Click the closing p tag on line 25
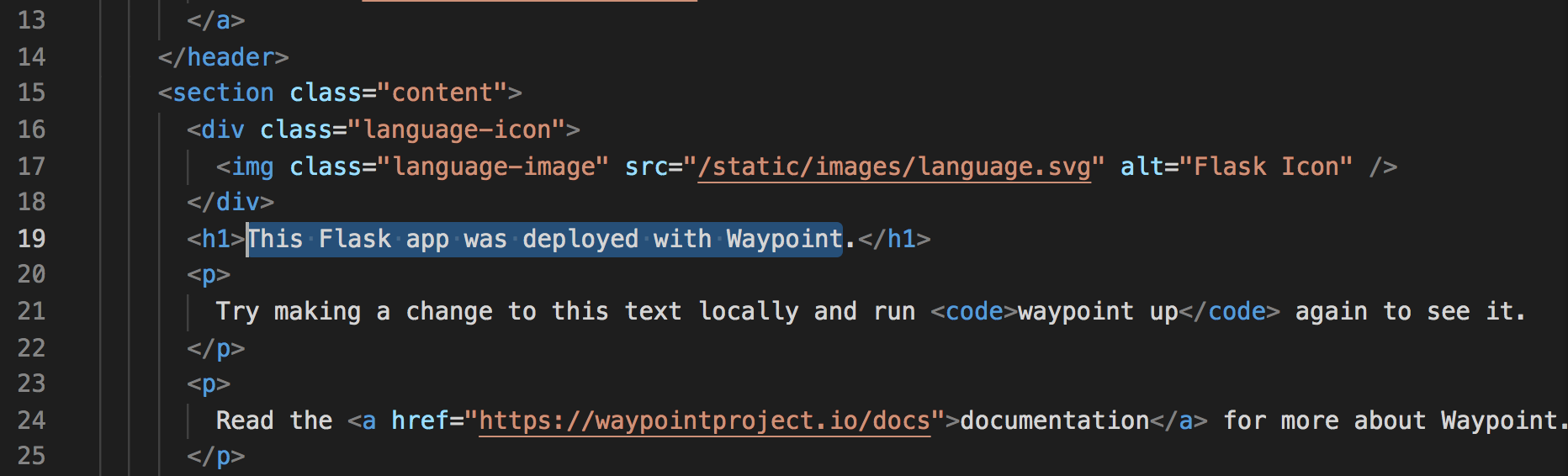Image resolution: width=1568 pixels, height=476 pixels. click(x=216, y=456)
